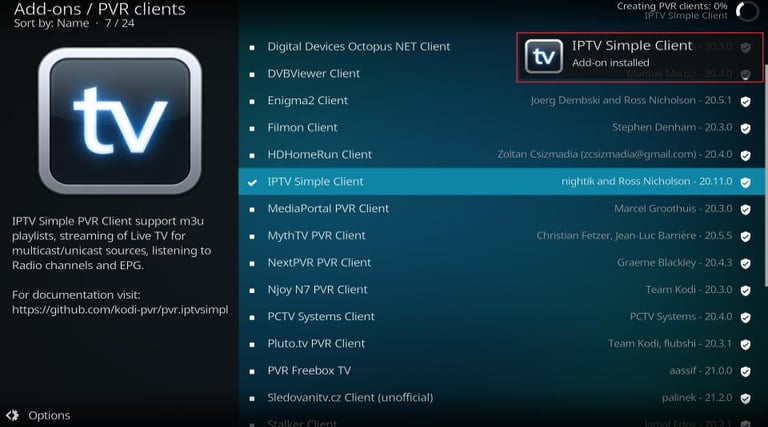Click the 'Add-on installed' notification text
This screenshot has width=768, height=427.
(x=610, y=63)
